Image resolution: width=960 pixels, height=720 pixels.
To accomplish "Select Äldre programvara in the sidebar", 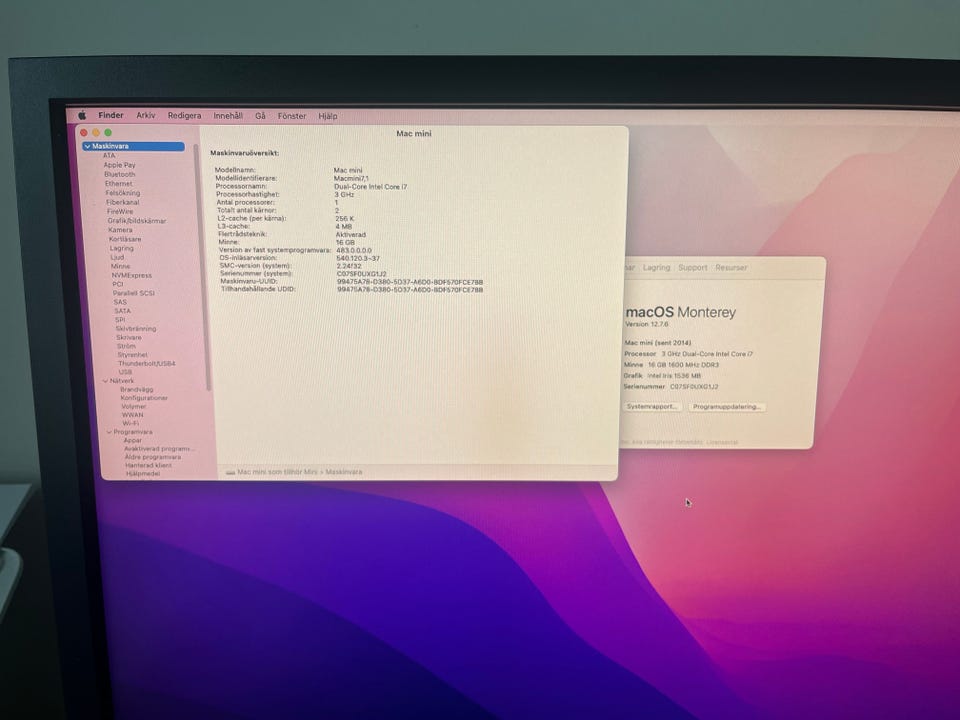I will pos(152,457).
